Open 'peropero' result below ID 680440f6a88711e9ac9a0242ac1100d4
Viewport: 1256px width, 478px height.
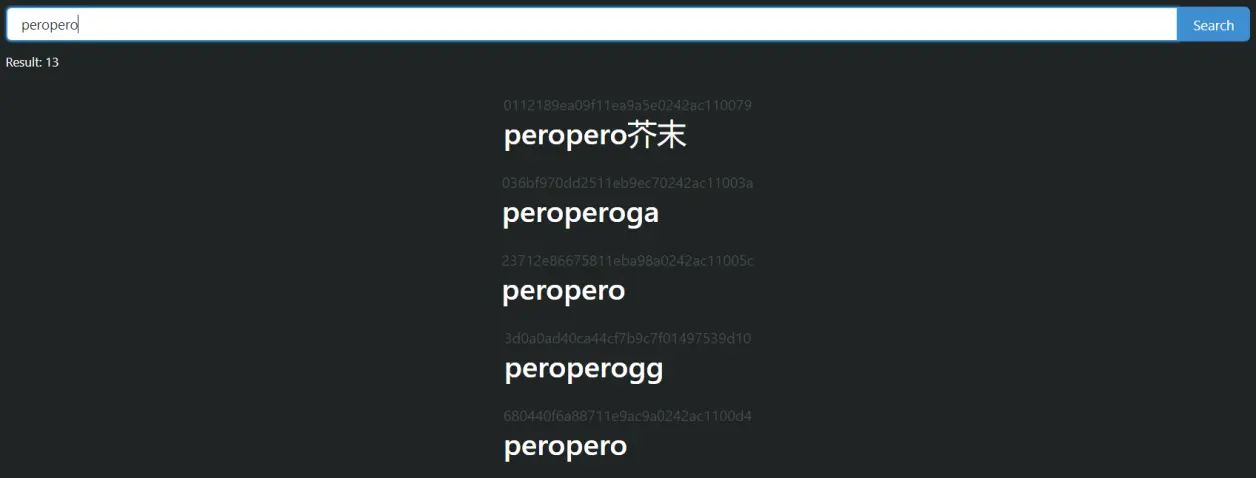tap(565, 446)
